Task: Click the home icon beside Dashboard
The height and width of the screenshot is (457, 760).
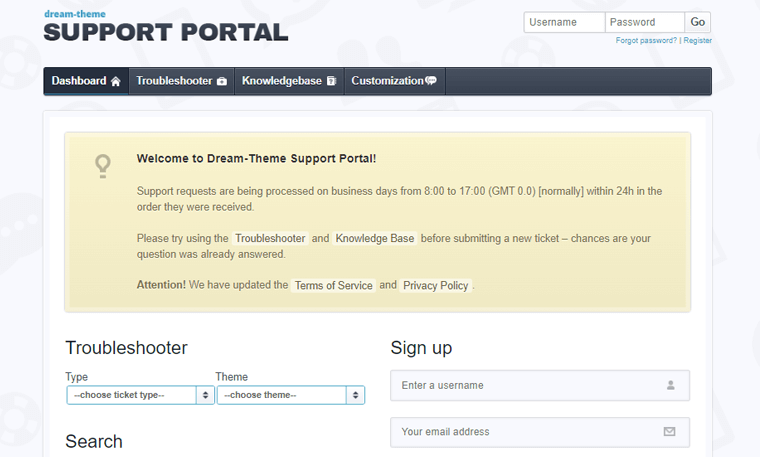Action: tap(115, 81)
